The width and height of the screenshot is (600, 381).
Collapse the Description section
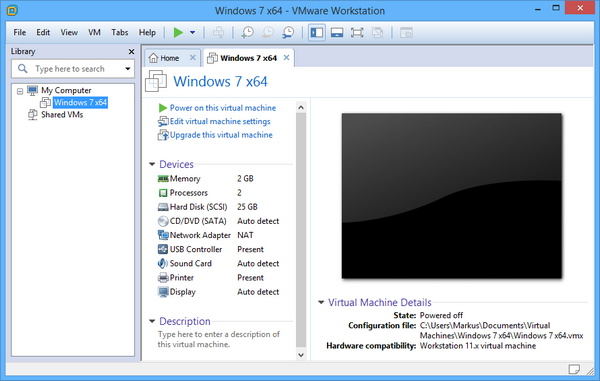(152, 321)
